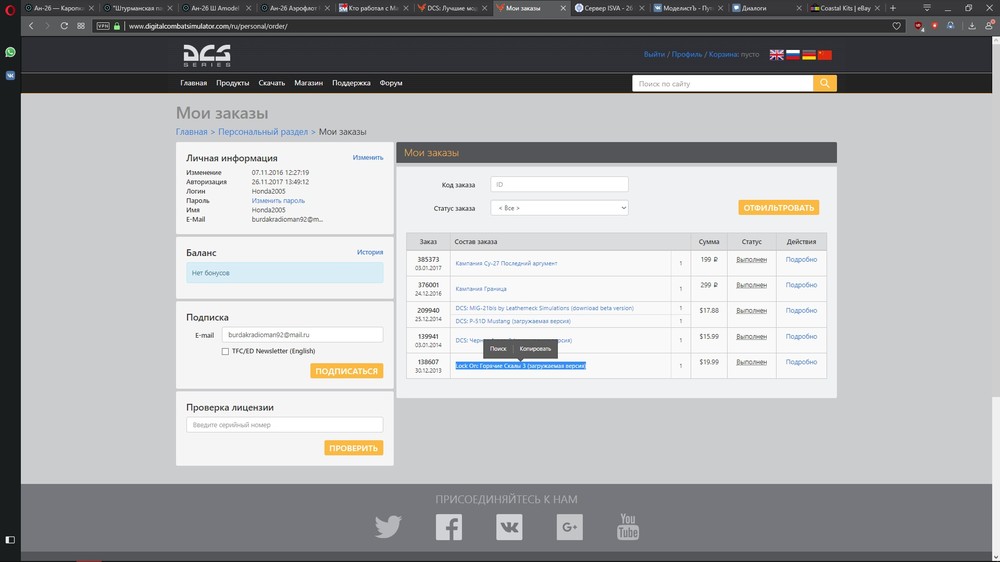This screenshot has height=562, width=1000.
Task: Open the DCS: MiG-21bis product link
Action: pos(545,308)
